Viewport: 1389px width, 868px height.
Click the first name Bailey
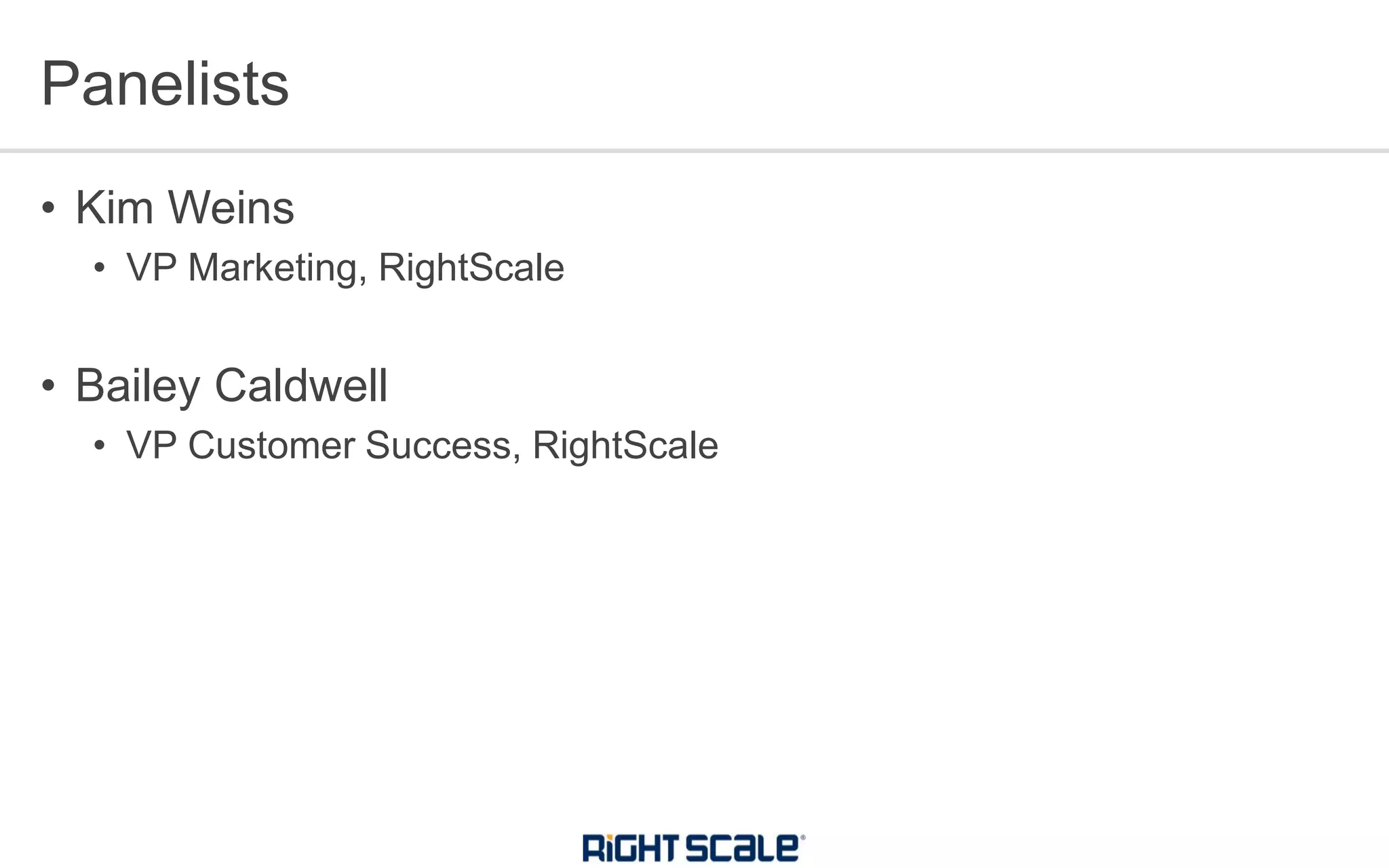point(137,385)
